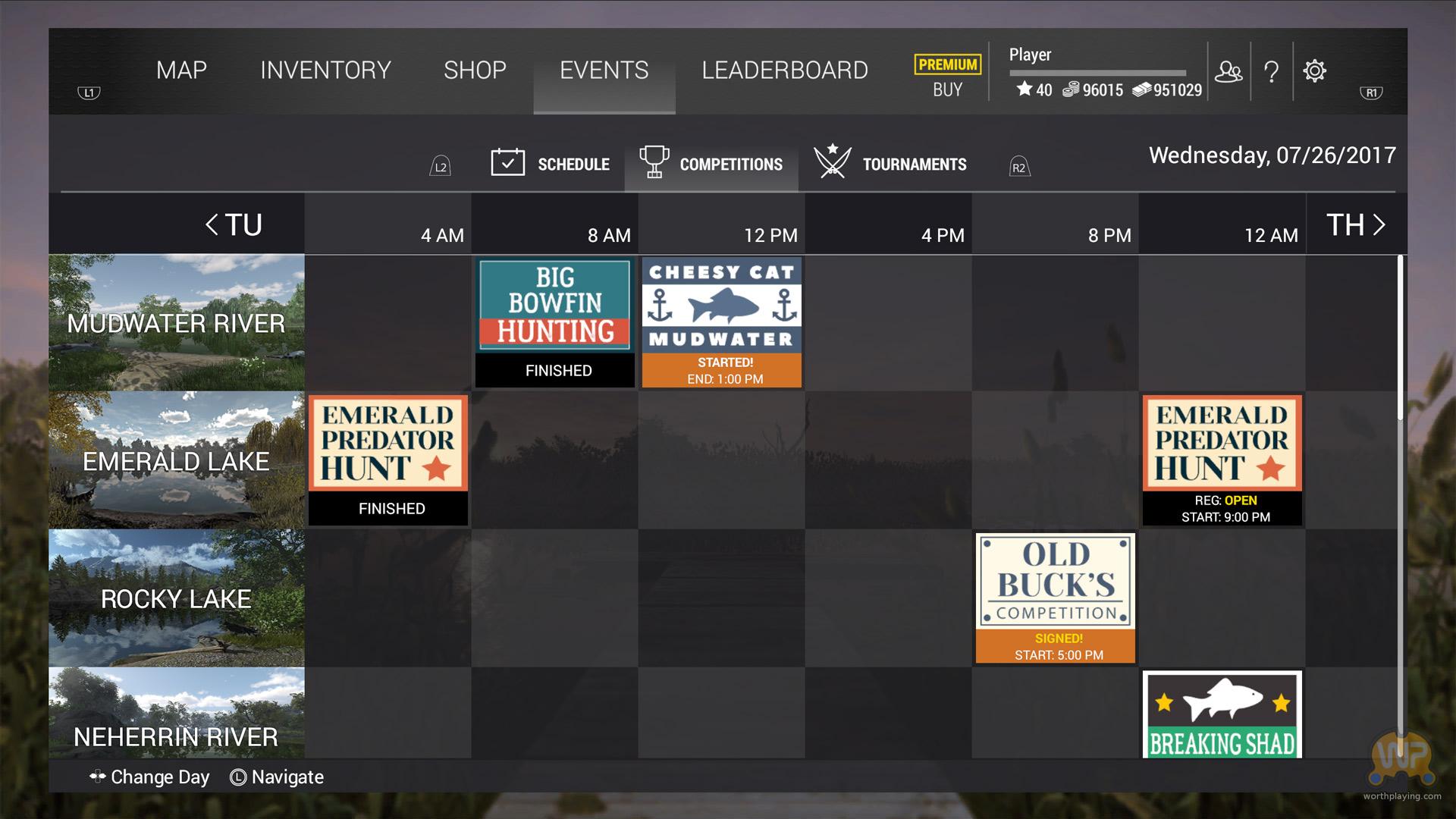Viewport: 1456px width, 819px height.
Task: Open the Leaderboard tab
Action: [784, 71]
